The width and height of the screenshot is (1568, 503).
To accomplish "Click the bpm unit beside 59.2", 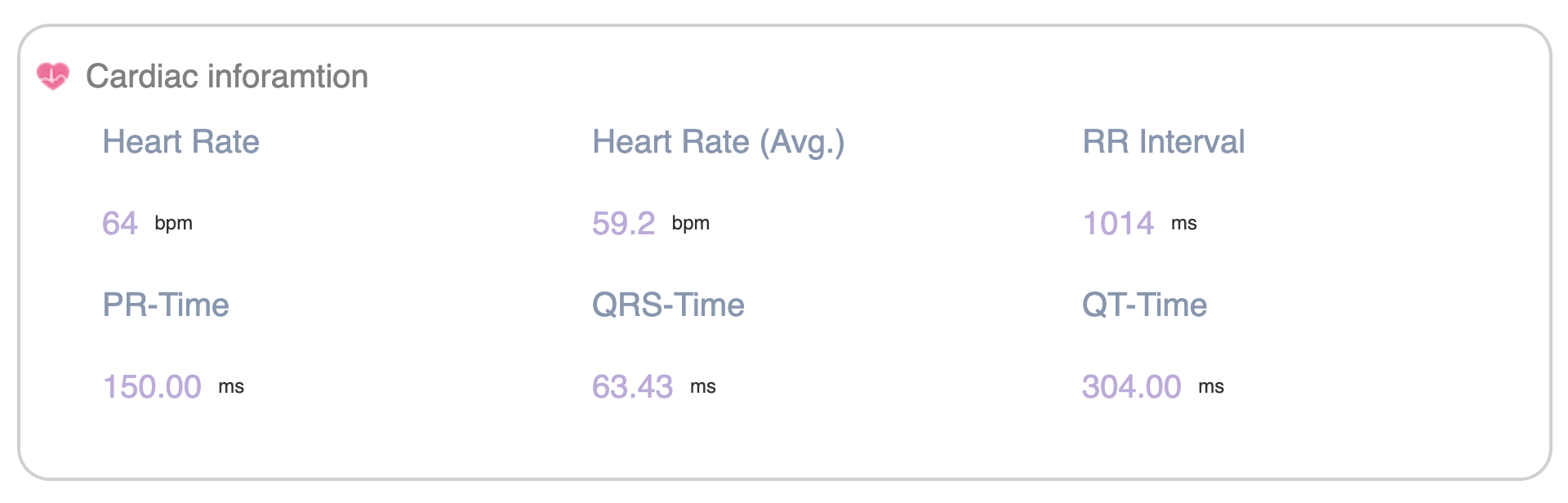I will [690, 224].
